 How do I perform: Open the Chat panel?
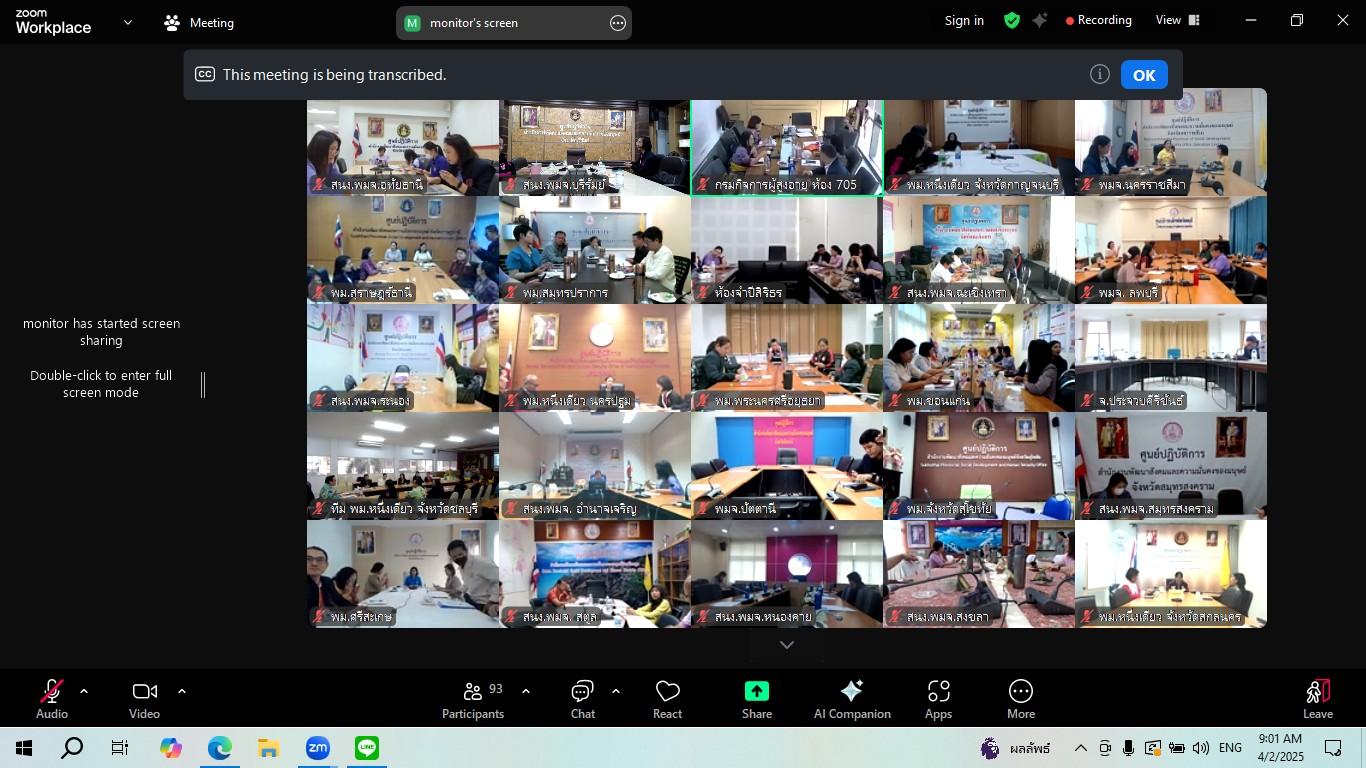click(582, 698)
